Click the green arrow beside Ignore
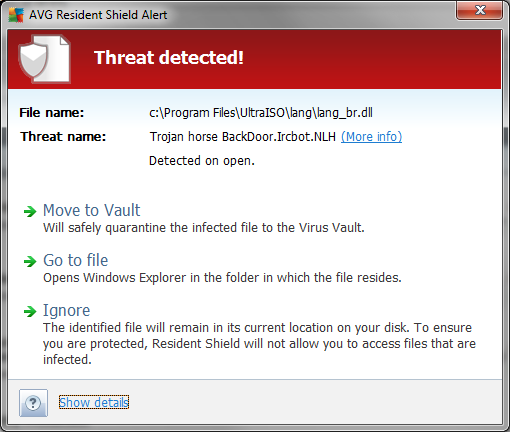The width and height of the screenshot is (510, 432). [30, 311]
